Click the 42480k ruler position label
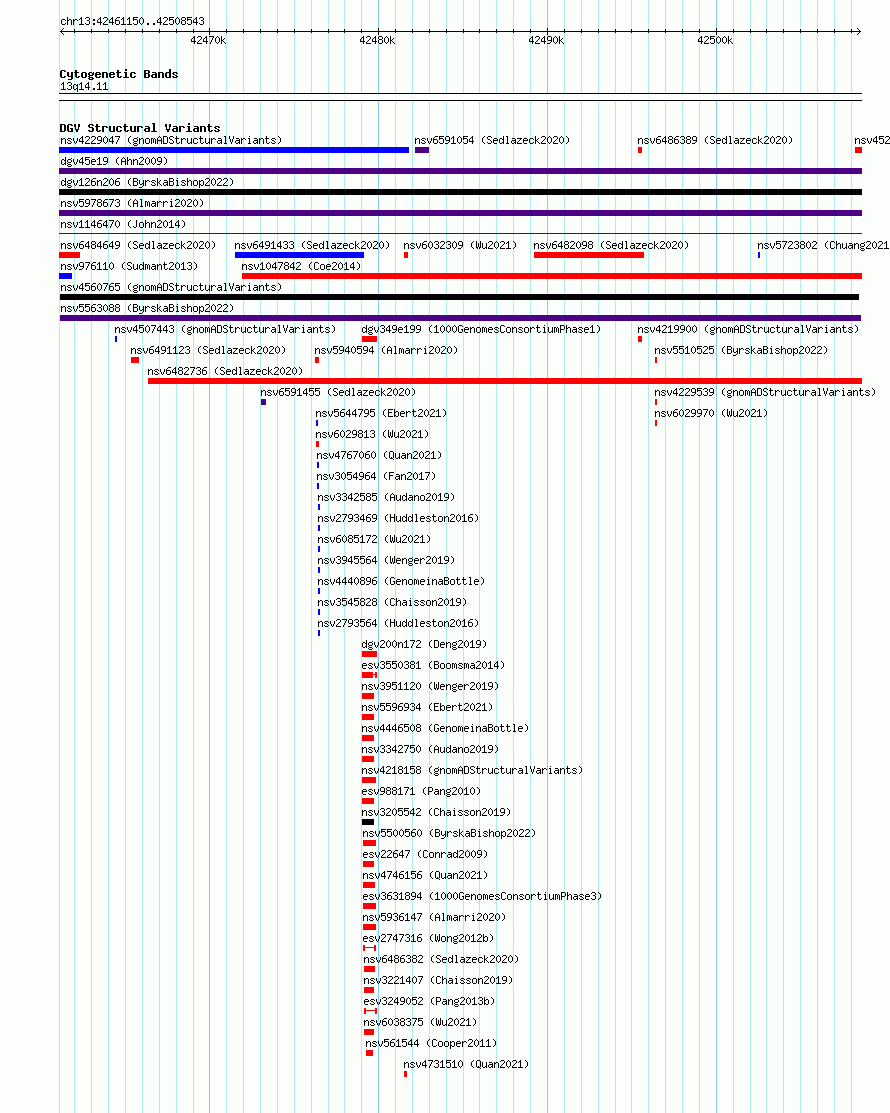This screenshot has width=890, height=1113. (377, 40)
